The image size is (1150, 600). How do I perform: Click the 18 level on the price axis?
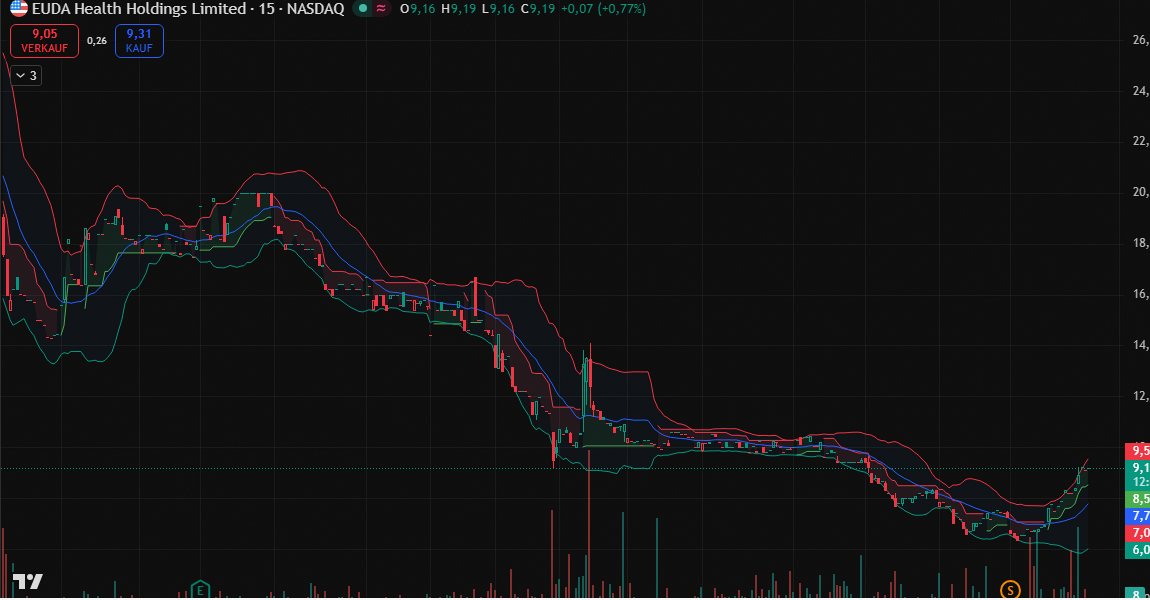1140,243
